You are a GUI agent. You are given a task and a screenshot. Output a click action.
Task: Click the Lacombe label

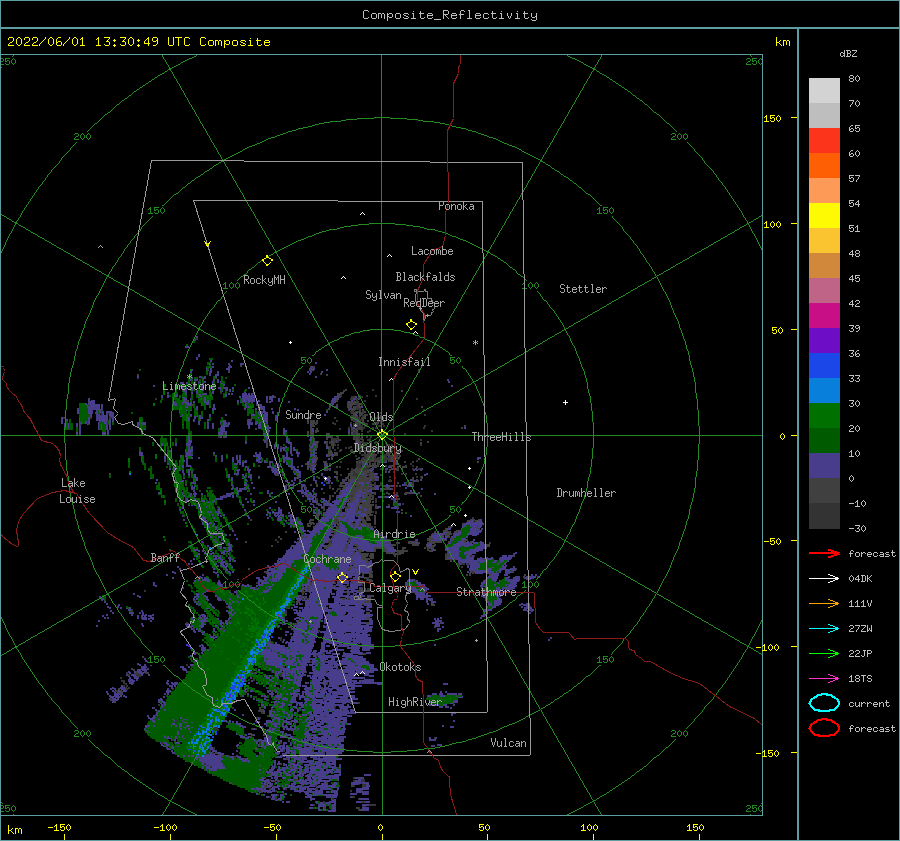(x=432, y=251)
